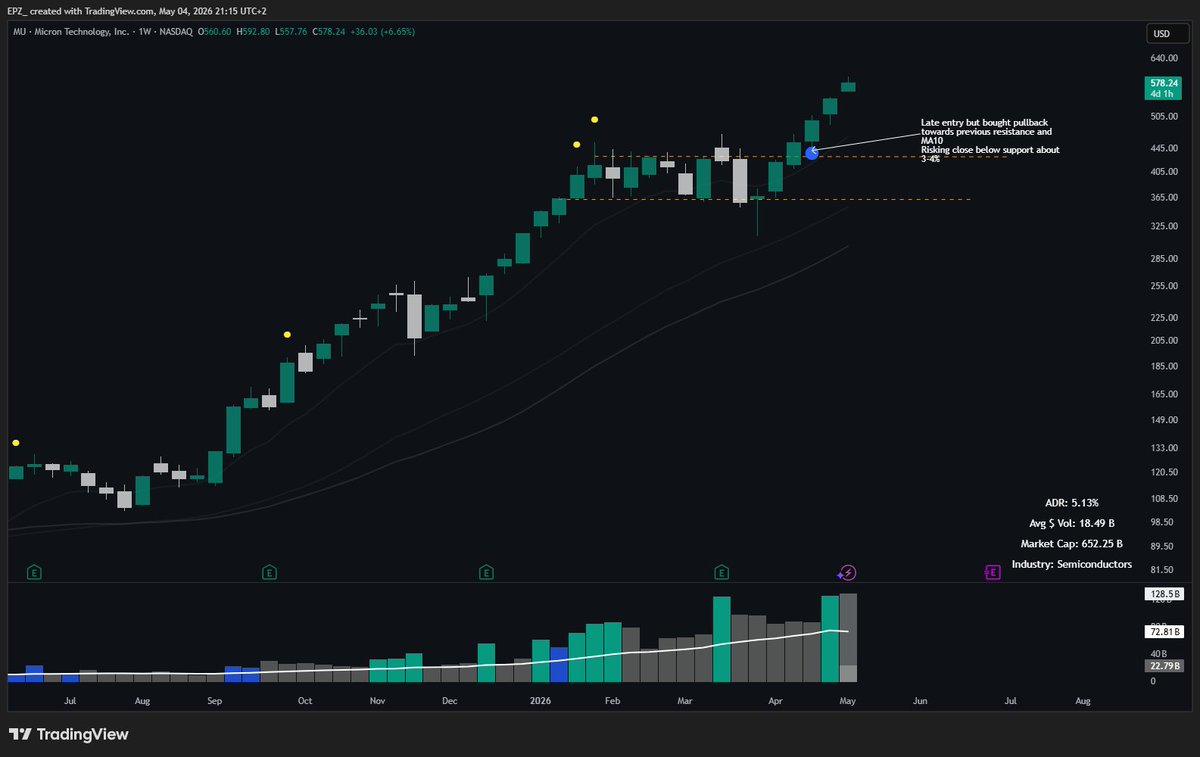Screen dimensions: 1200x757
Task: Click the EPZ_ created with TradingView.com header
Action: [x=135, y=12]
